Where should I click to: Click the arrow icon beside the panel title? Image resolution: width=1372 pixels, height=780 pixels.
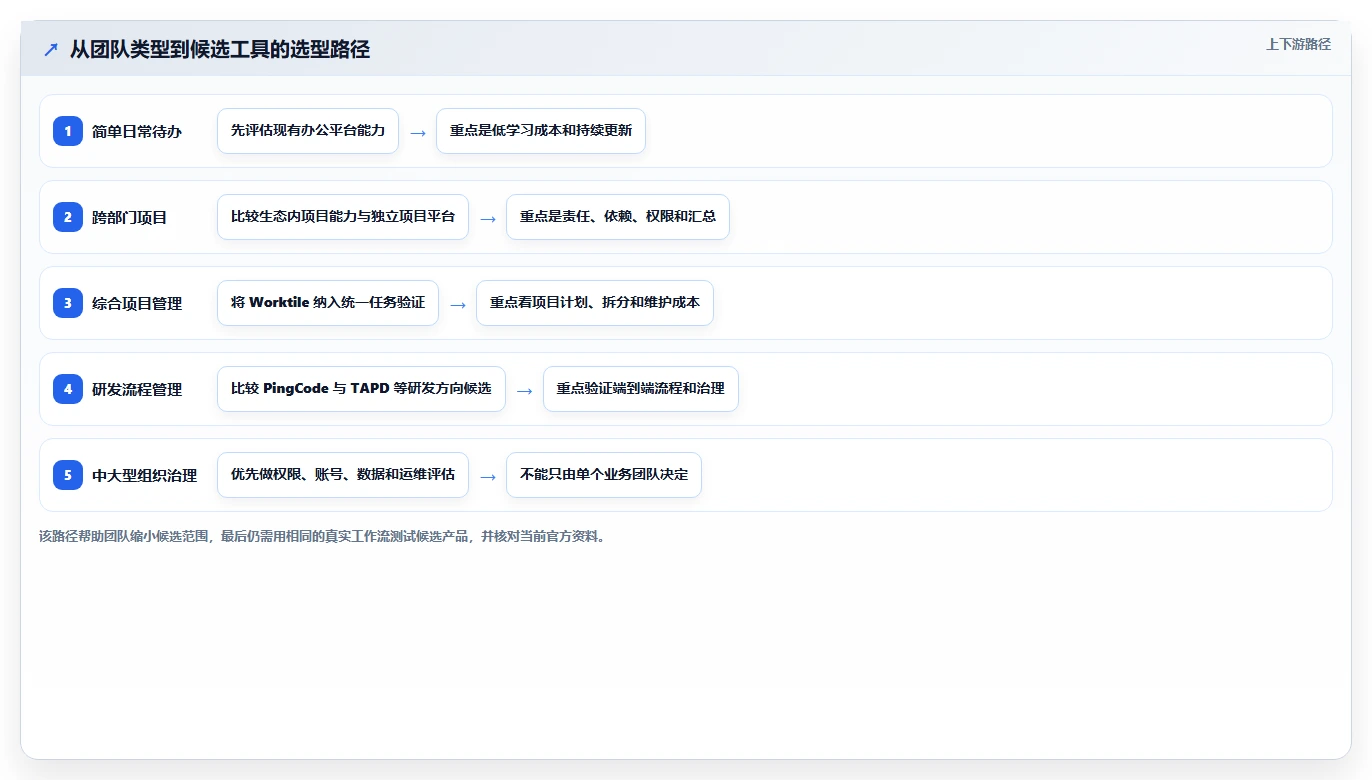point(51,49)
